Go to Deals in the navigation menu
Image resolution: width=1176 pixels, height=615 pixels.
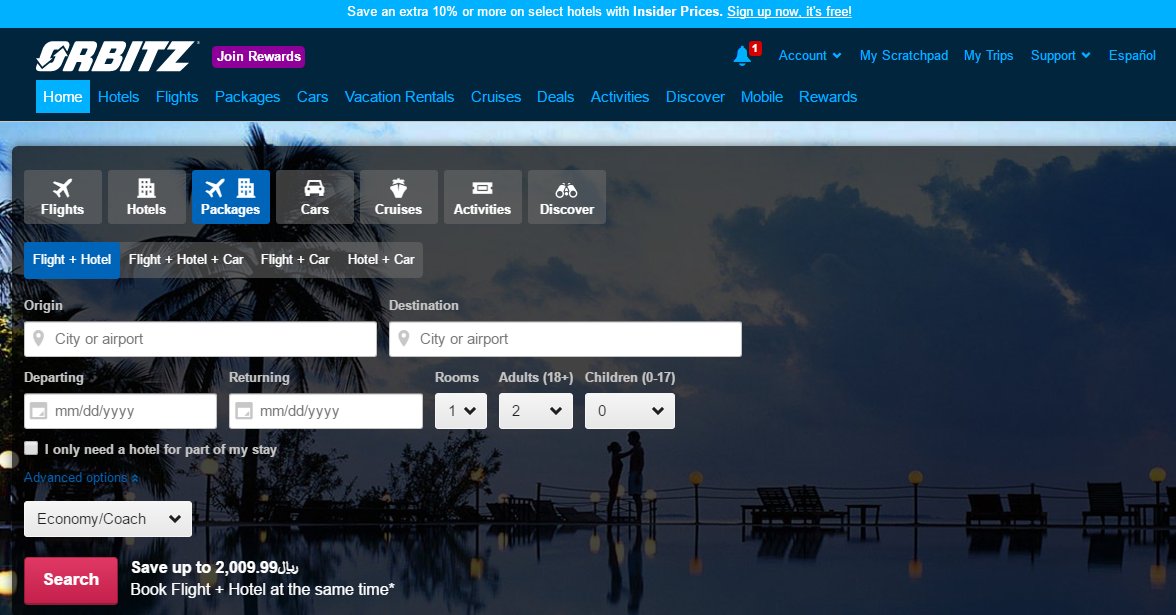click(555, 97)
